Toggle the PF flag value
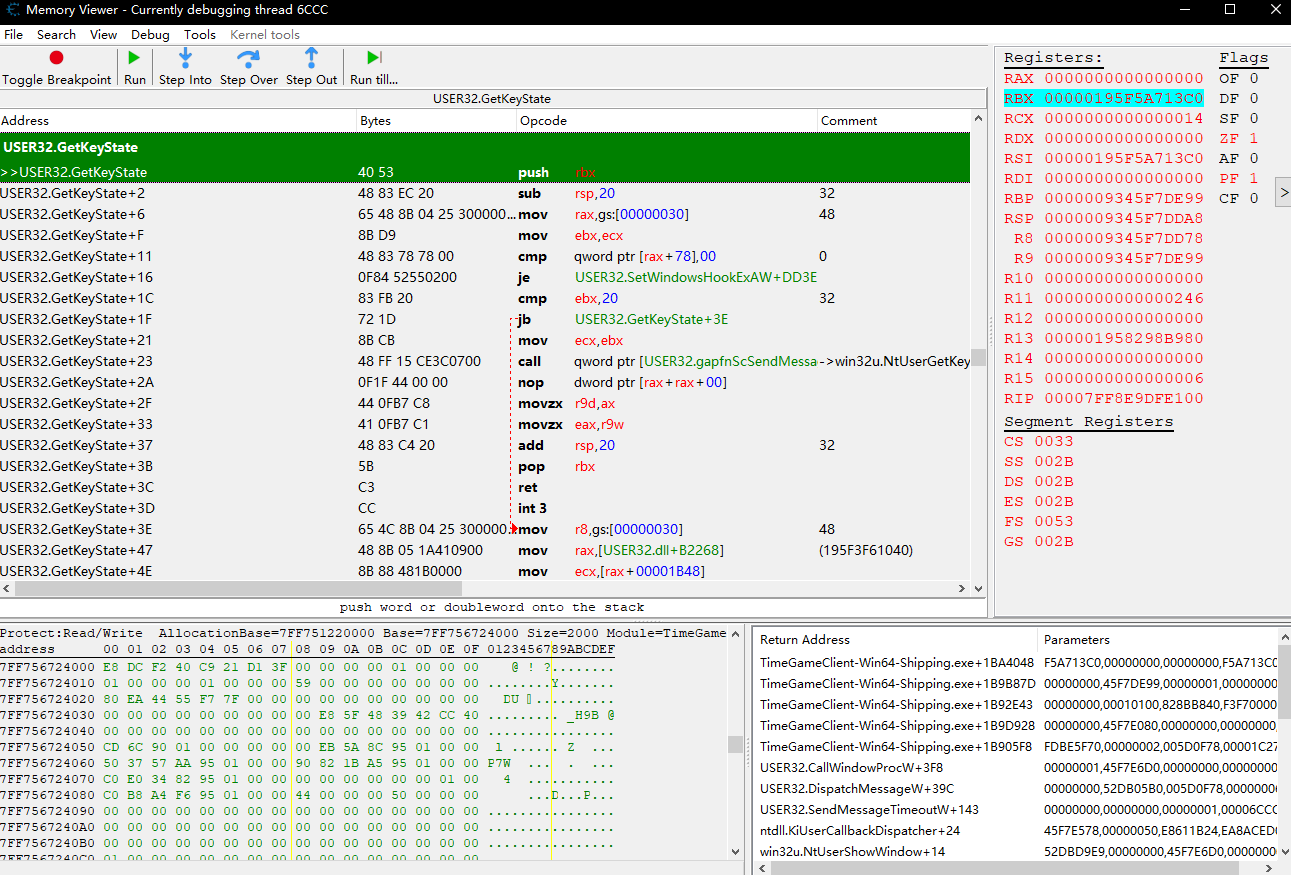The height and width of the screenshot is (875, 1291). 1253,179
